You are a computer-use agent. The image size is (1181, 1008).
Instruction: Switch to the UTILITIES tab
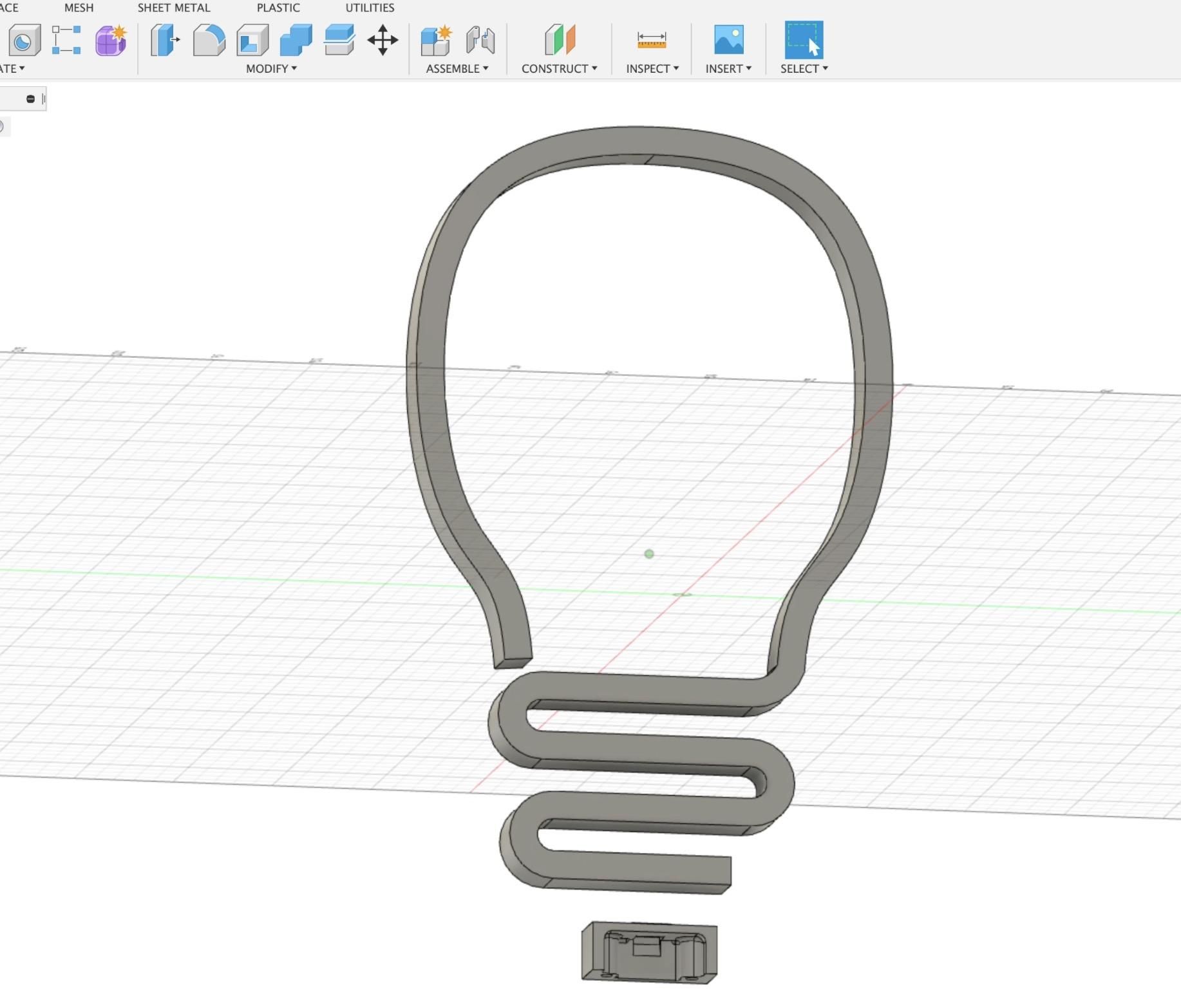(x=369, y=8)
